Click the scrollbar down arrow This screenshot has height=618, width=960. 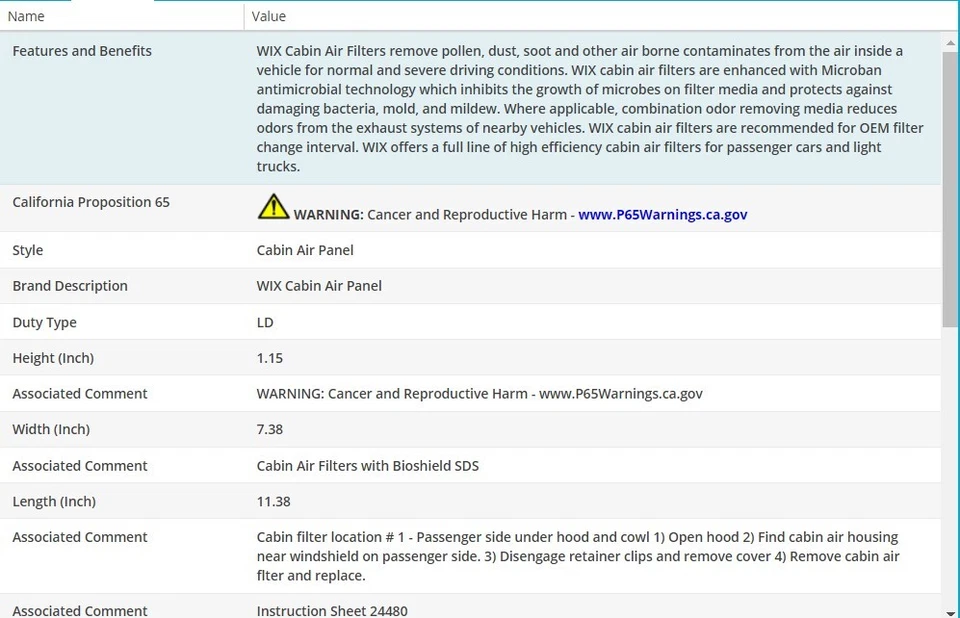[950, 612]
